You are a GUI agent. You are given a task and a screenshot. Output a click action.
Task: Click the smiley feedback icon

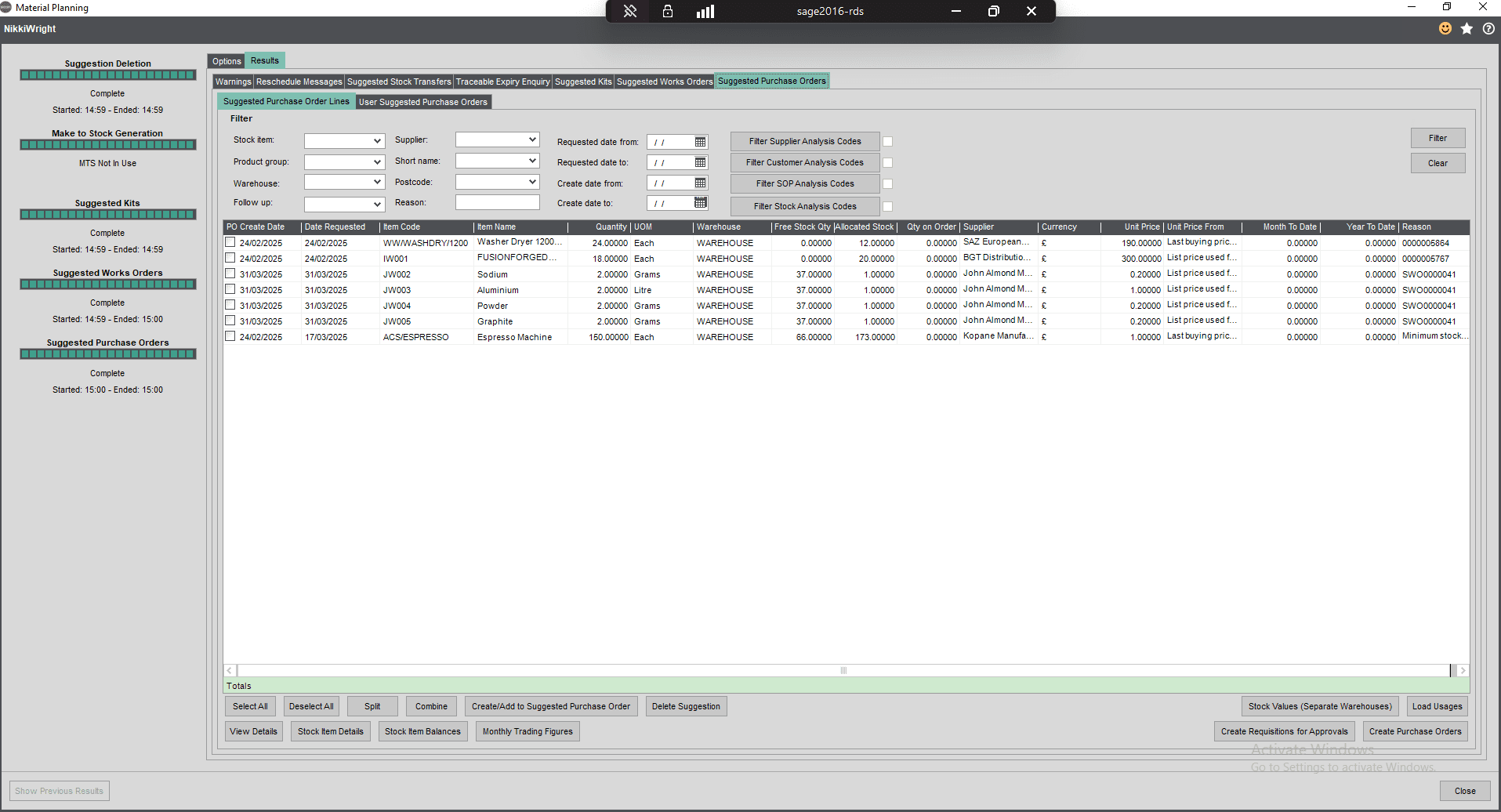click(1445, 28)
